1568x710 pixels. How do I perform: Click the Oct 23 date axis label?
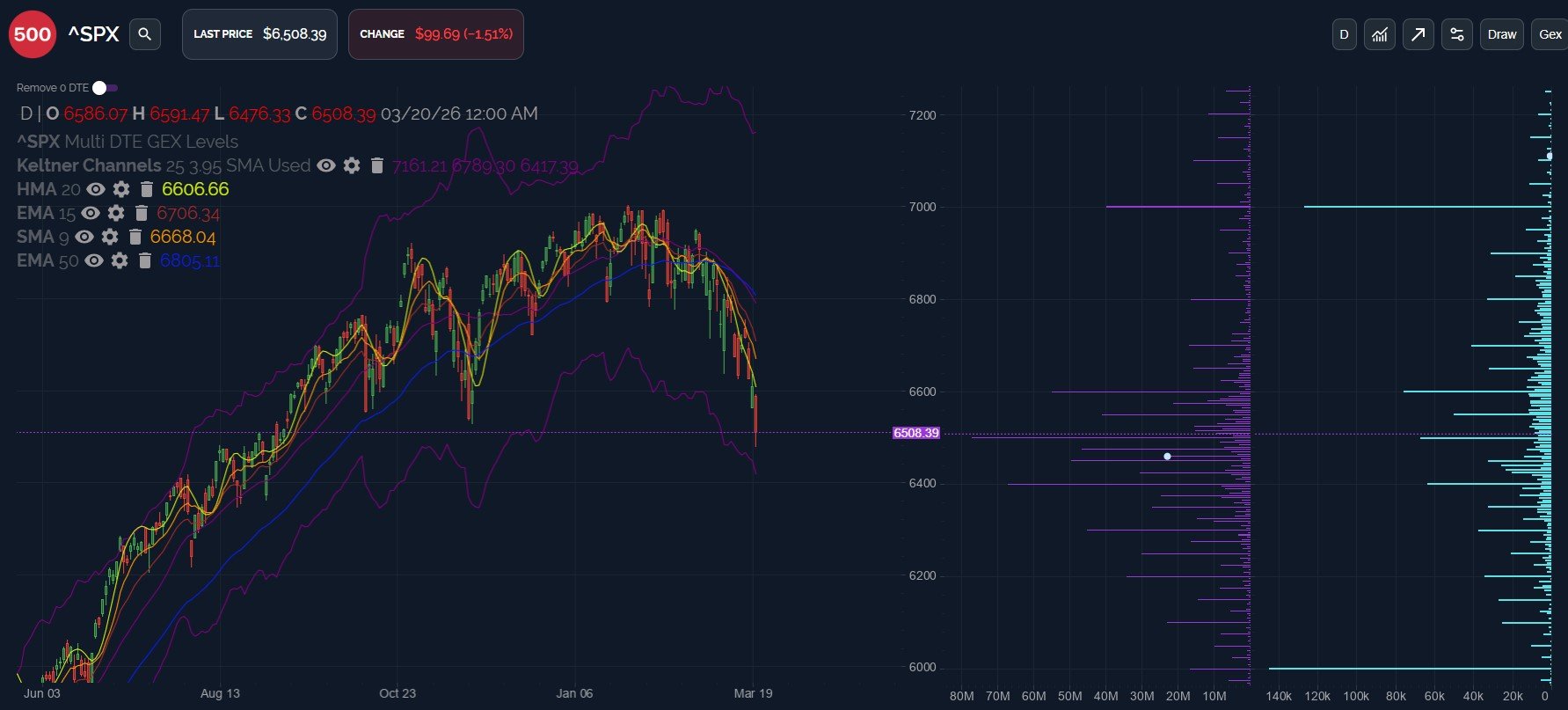(397, 693)
